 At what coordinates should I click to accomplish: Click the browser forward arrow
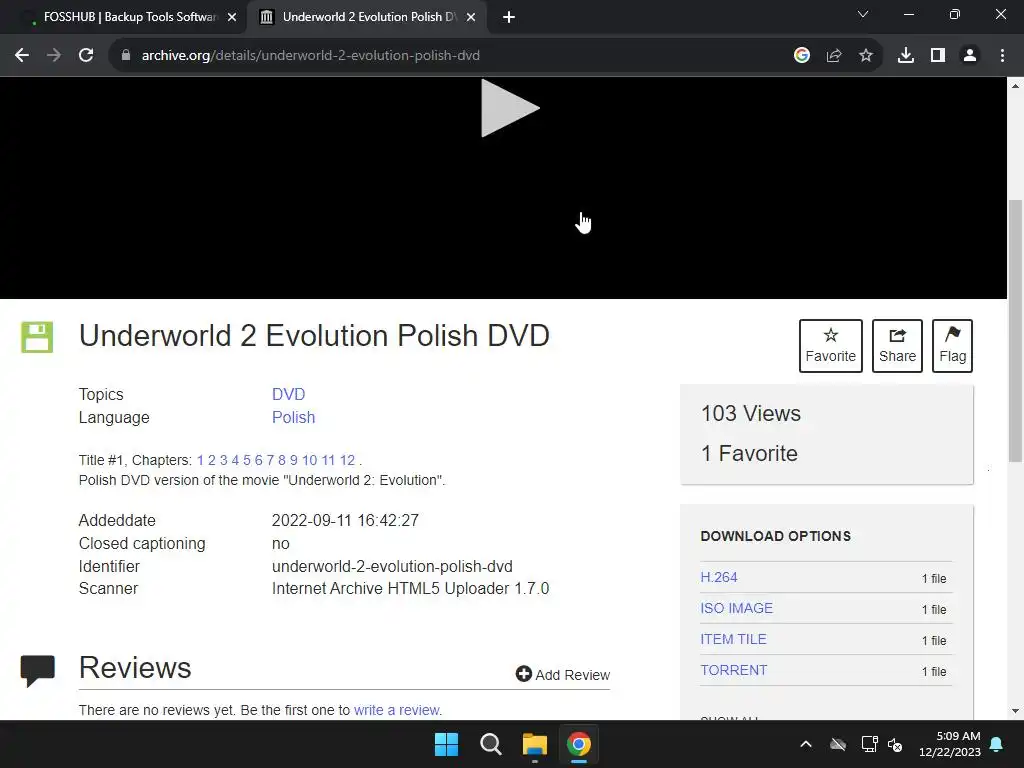coord(54,56)
